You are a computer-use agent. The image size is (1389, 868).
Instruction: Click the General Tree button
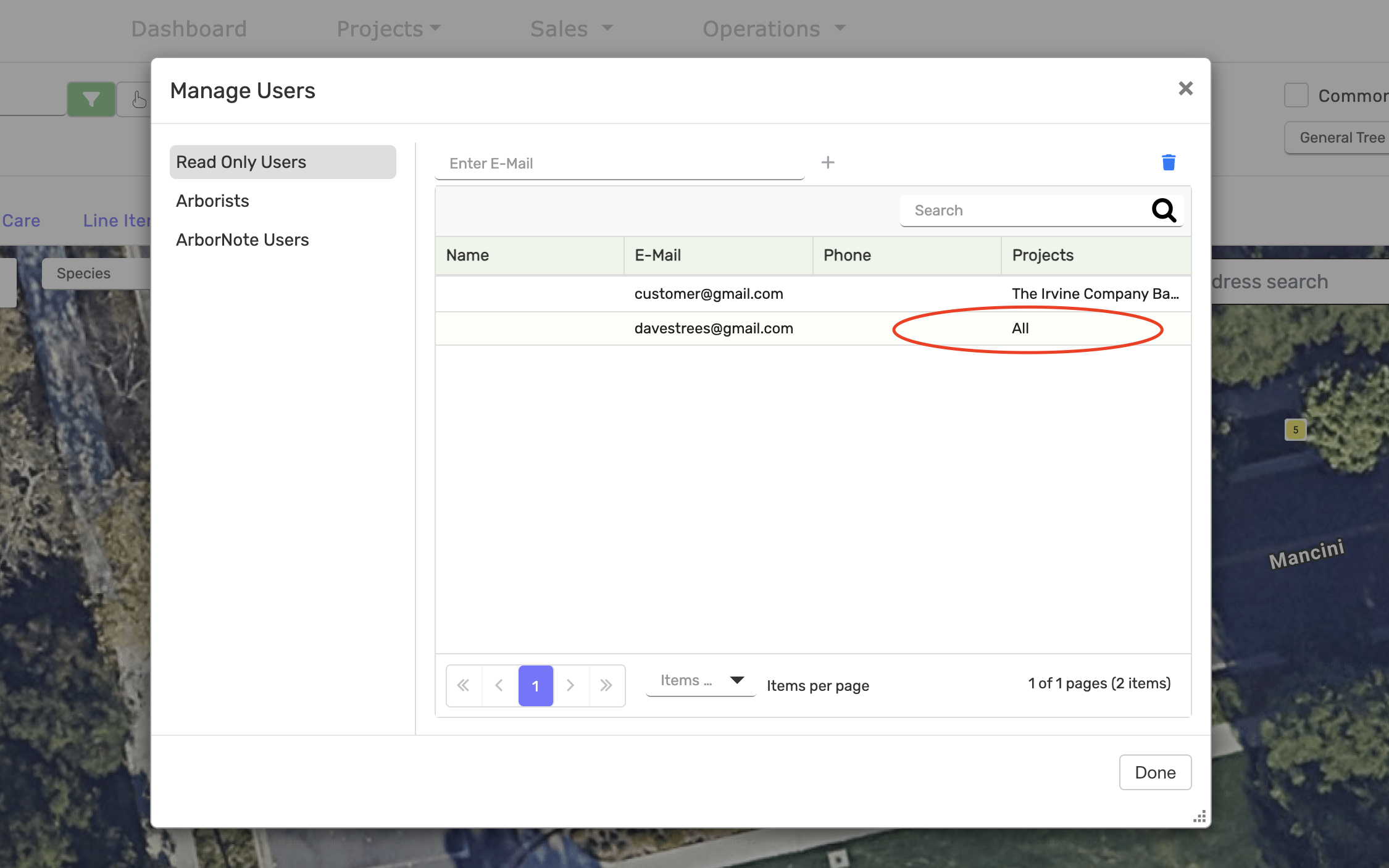click(1337, 138)
